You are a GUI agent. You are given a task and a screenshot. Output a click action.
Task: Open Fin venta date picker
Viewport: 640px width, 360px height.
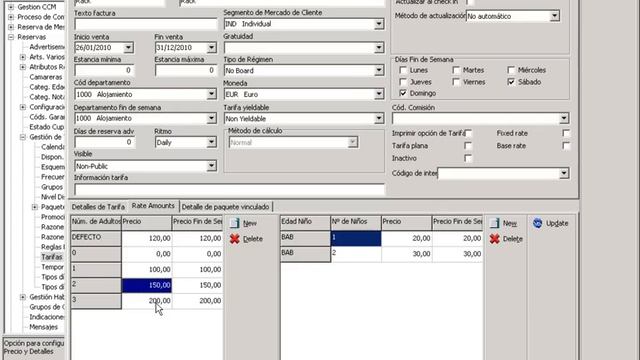(211, 48)
